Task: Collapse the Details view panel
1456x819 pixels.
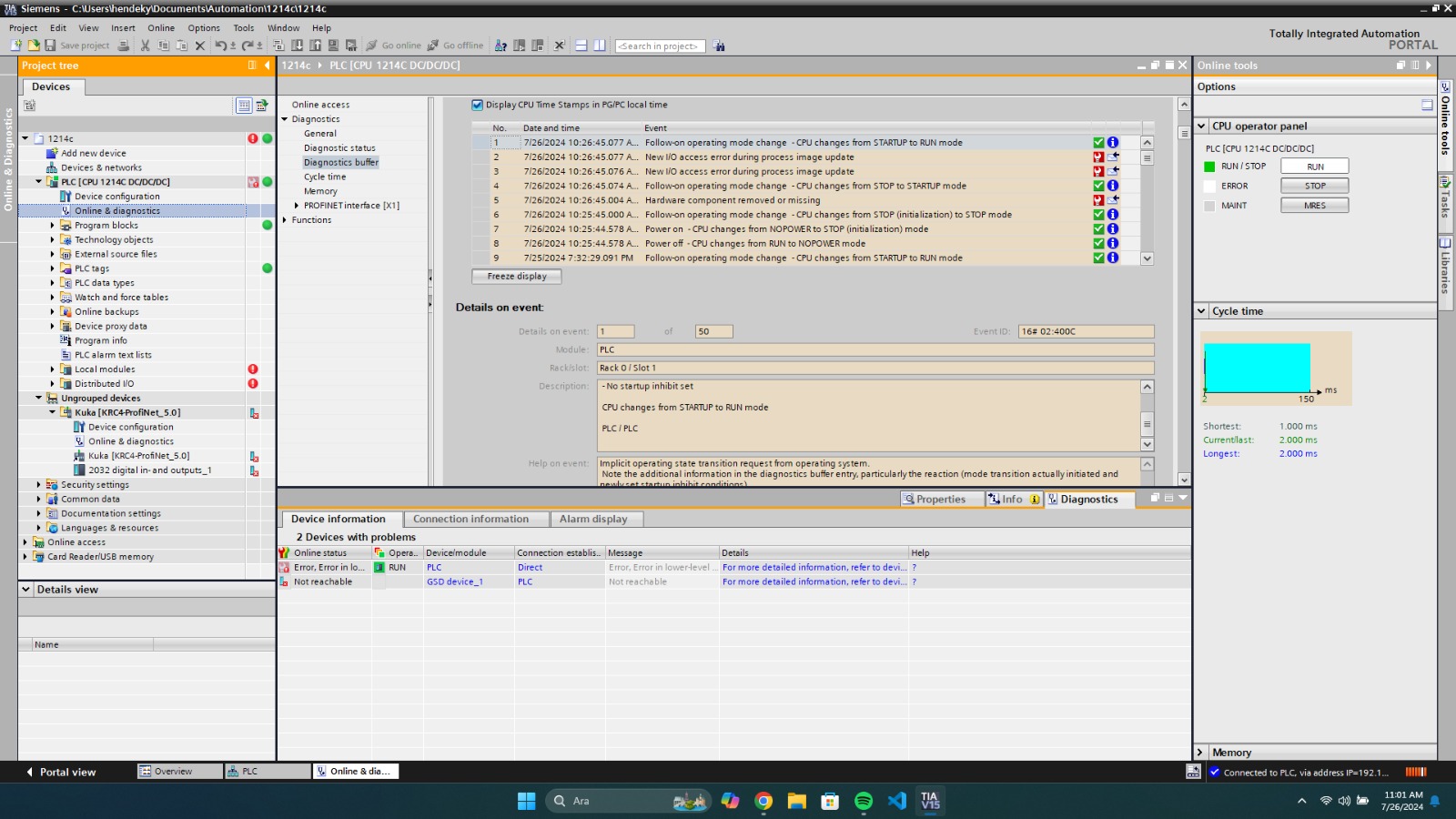Action: pos(25,590)
